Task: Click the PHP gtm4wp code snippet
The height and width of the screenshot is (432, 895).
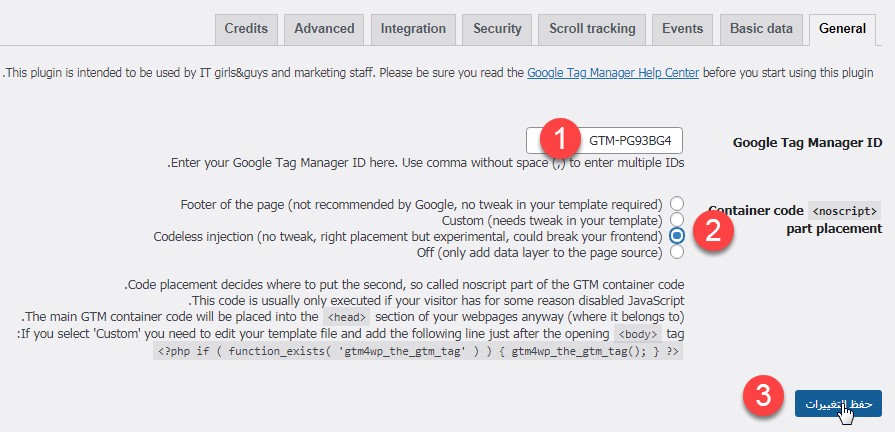Action: click(418, 352)
